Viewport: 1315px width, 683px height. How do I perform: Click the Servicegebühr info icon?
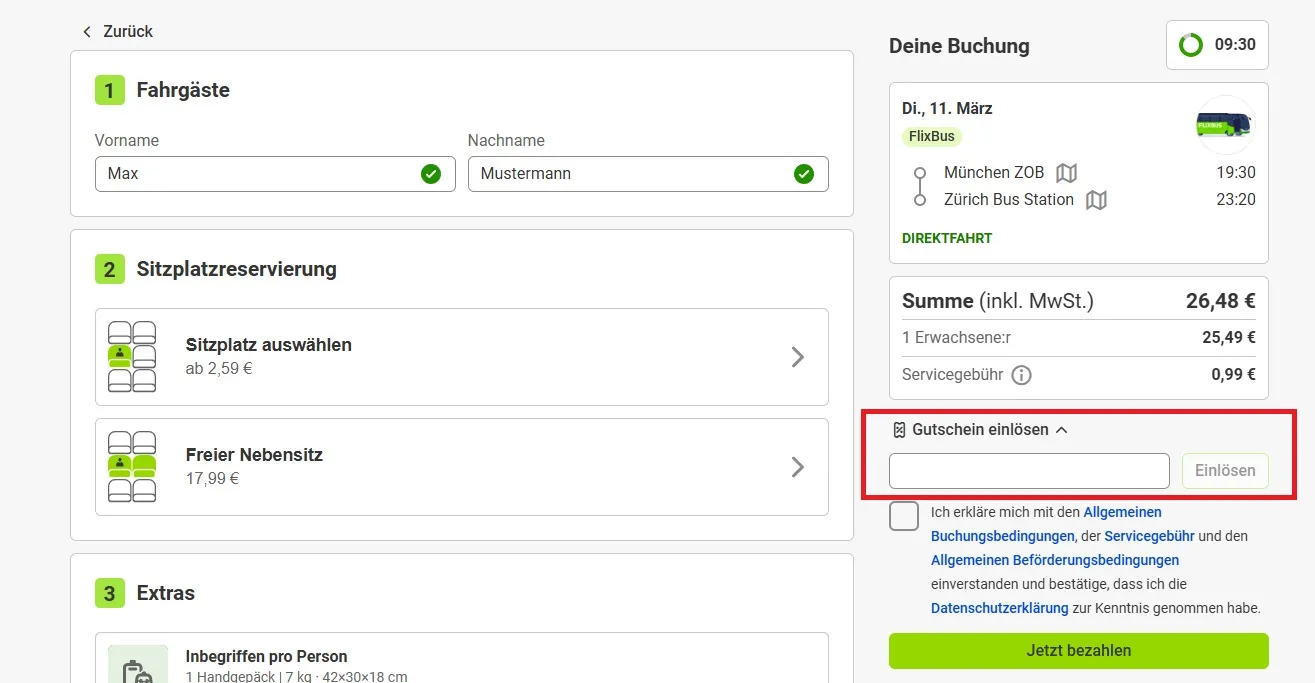(x=1021, y=375)
